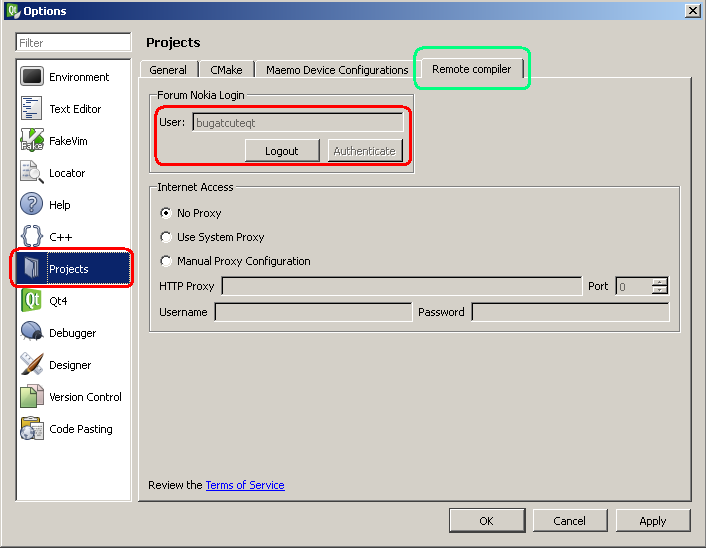Screen dimensions: 706x548
Task: Click the Logout button
Action: (x=282, y=151)
